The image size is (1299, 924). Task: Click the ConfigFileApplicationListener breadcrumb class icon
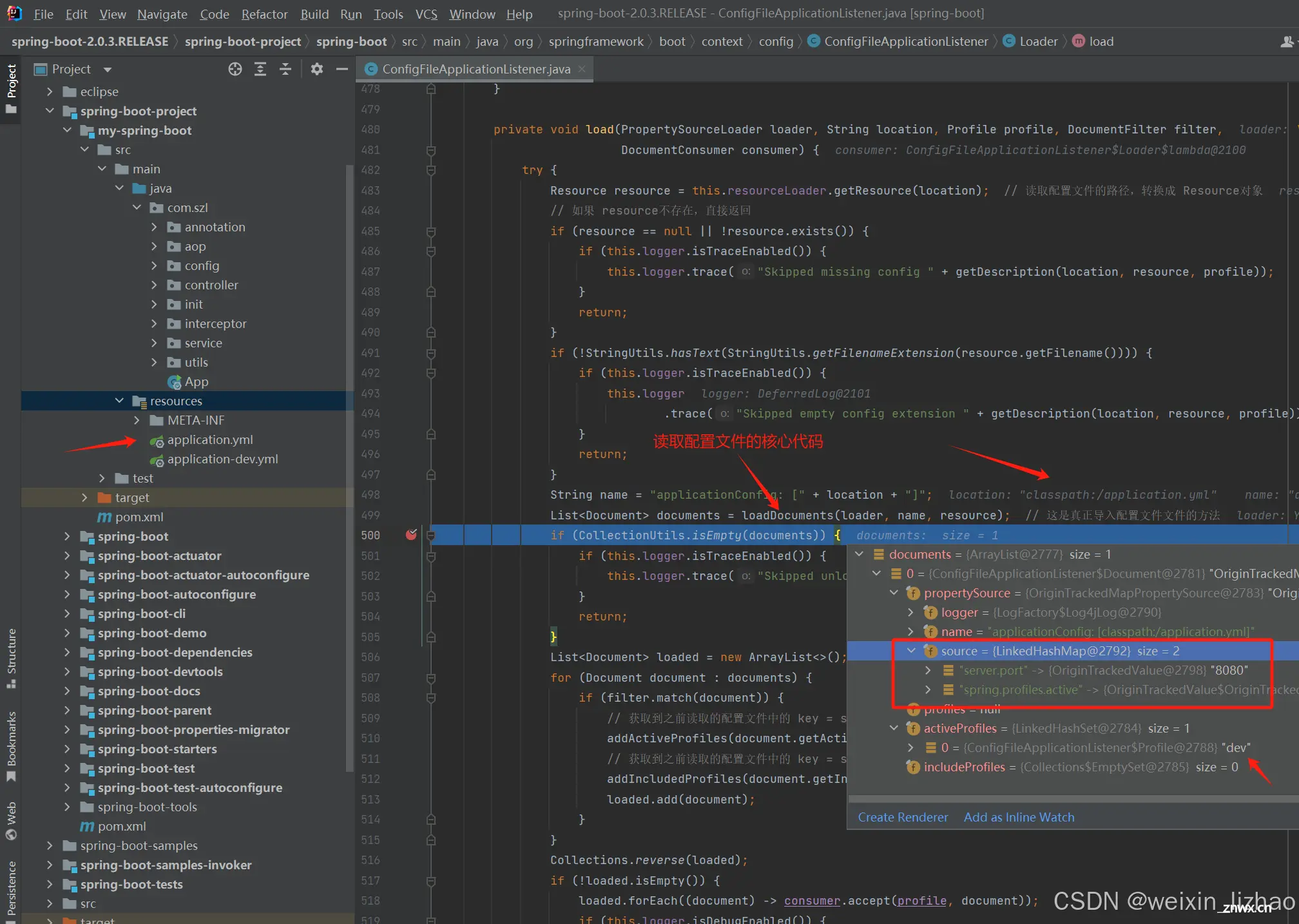[814, 41]
